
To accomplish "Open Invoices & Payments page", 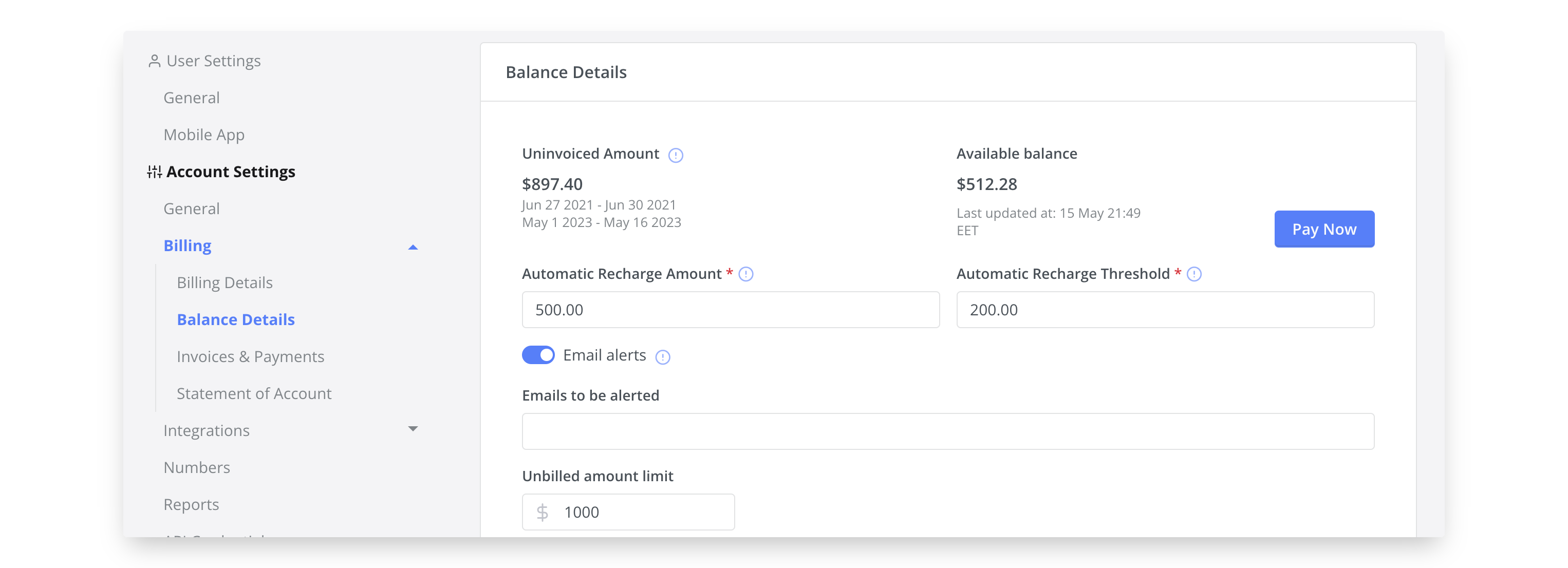I will pos(250,357).
